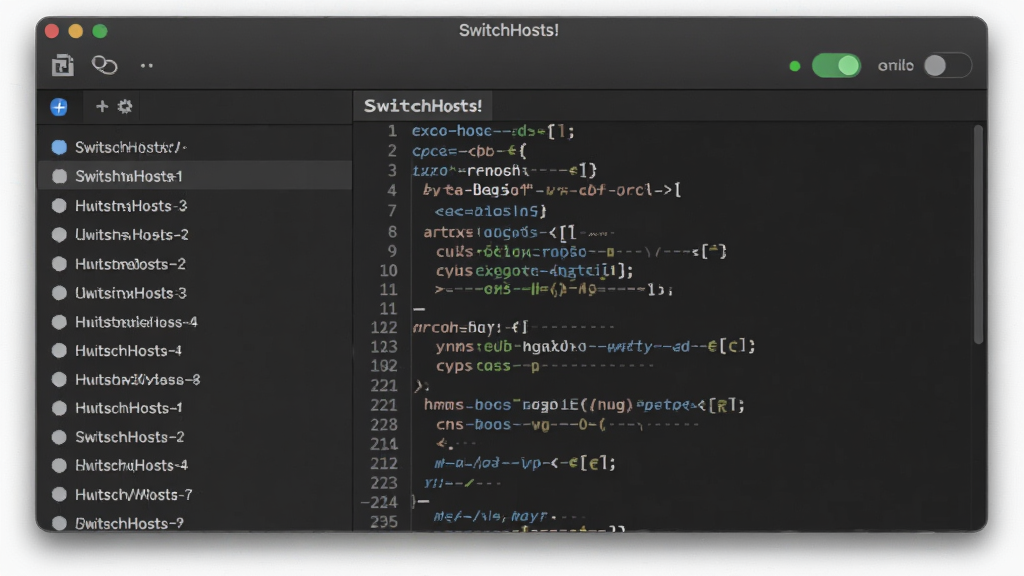Click the yellow minimize window button
The height and width of the screenshot is (576, 1024).
pos(76,31)
